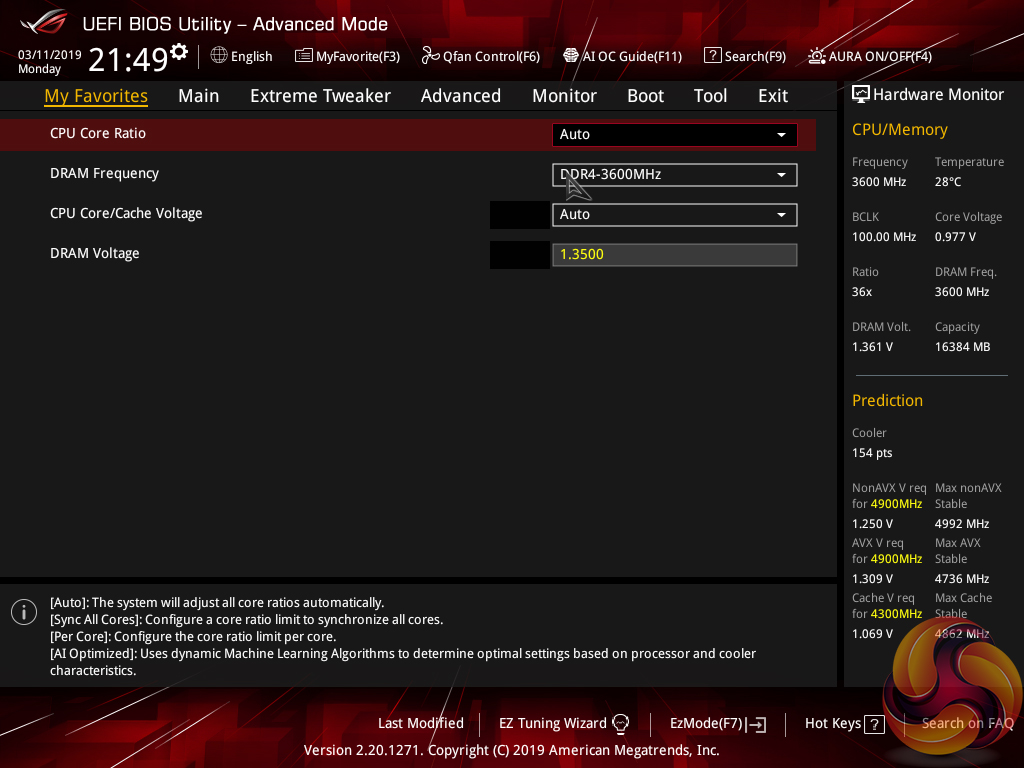1024x768 pixels.
Task: Click the DRAM Volt. 1.361 V value
Action: point(872,347)
